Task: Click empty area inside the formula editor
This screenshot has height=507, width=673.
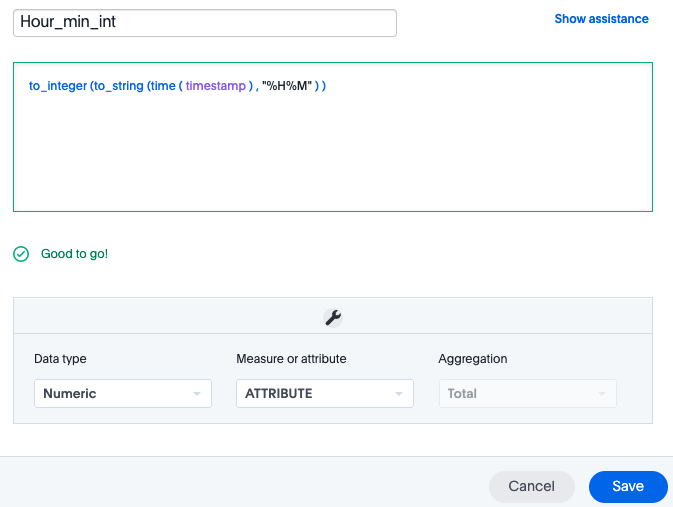Action: (x=332, y=160)
